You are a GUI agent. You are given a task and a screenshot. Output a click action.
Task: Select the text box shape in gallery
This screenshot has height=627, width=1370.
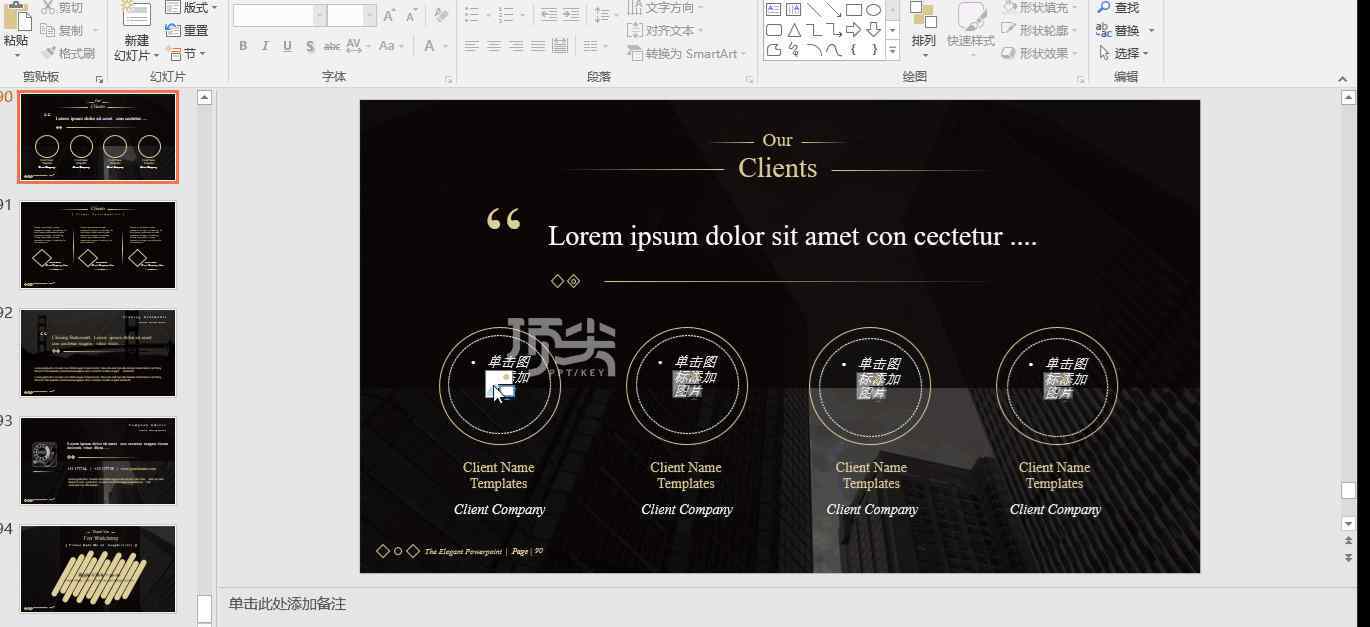coord(774,10)
